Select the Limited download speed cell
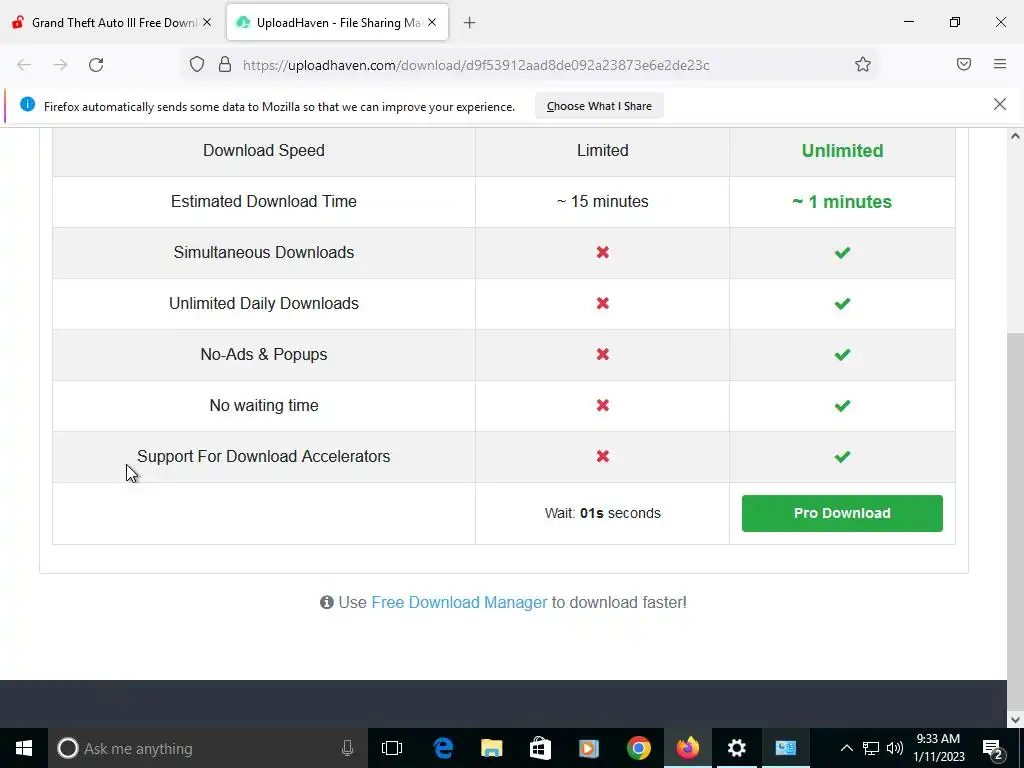 602,150
